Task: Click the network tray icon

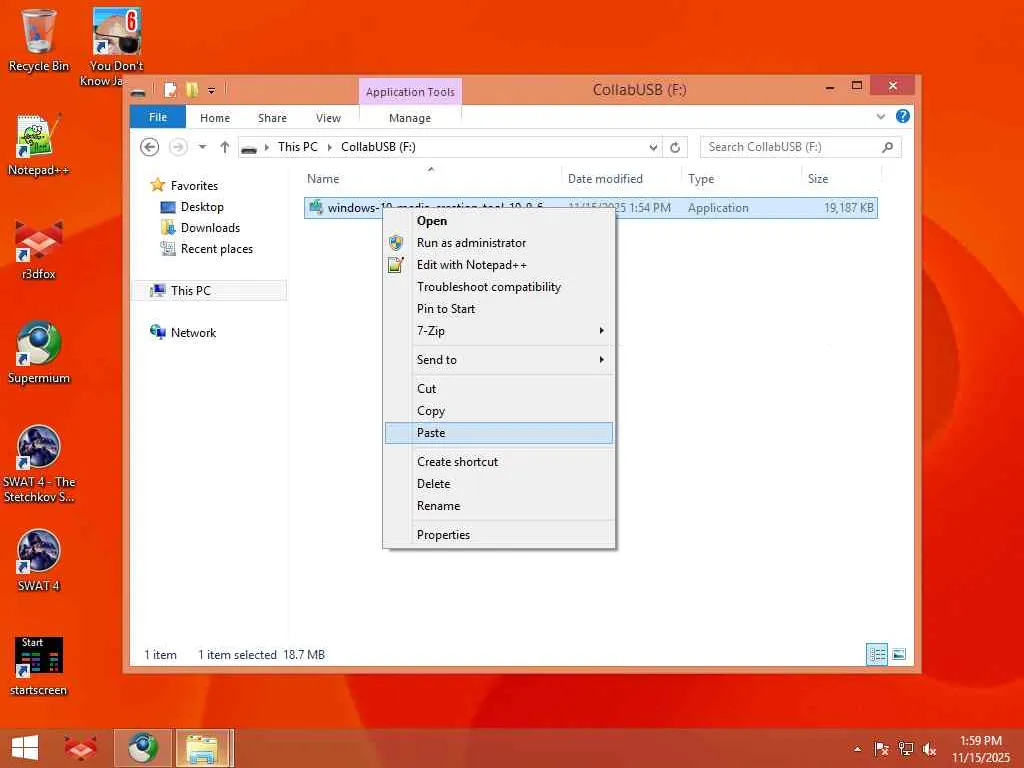Action: pos(905,749)
